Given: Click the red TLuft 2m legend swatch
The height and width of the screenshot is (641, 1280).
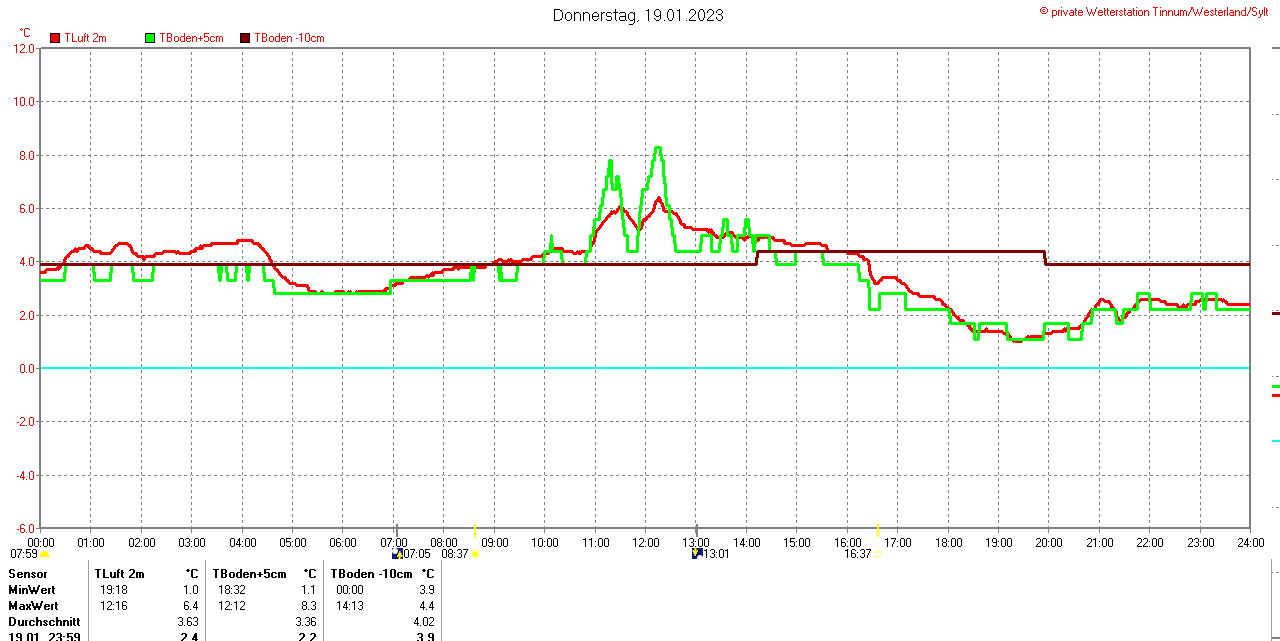Looking at the screenshot, I should point(55,38).
